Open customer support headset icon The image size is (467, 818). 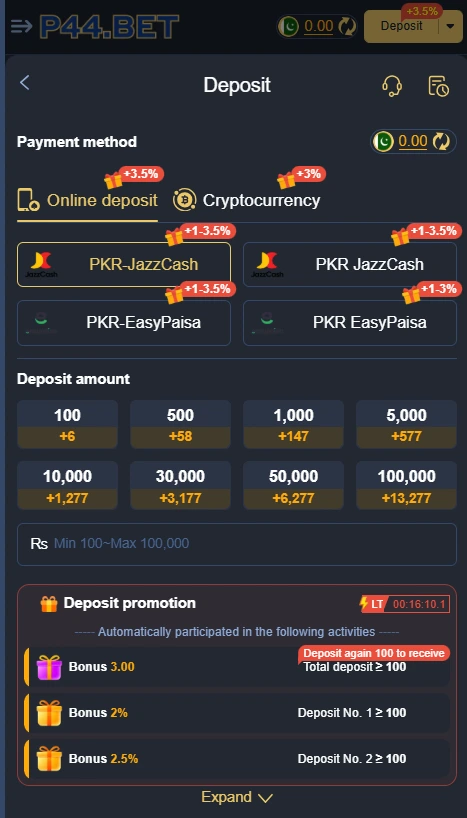pos(391,86)
